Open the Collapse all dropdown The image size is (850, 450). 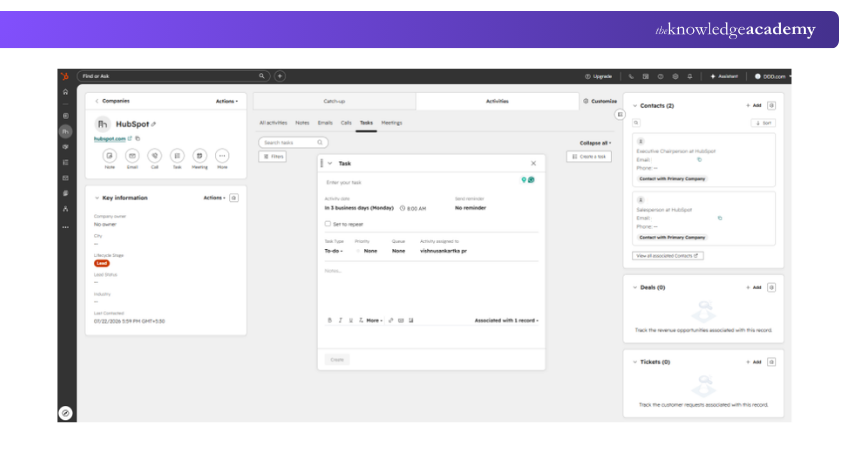coord(595,143)
